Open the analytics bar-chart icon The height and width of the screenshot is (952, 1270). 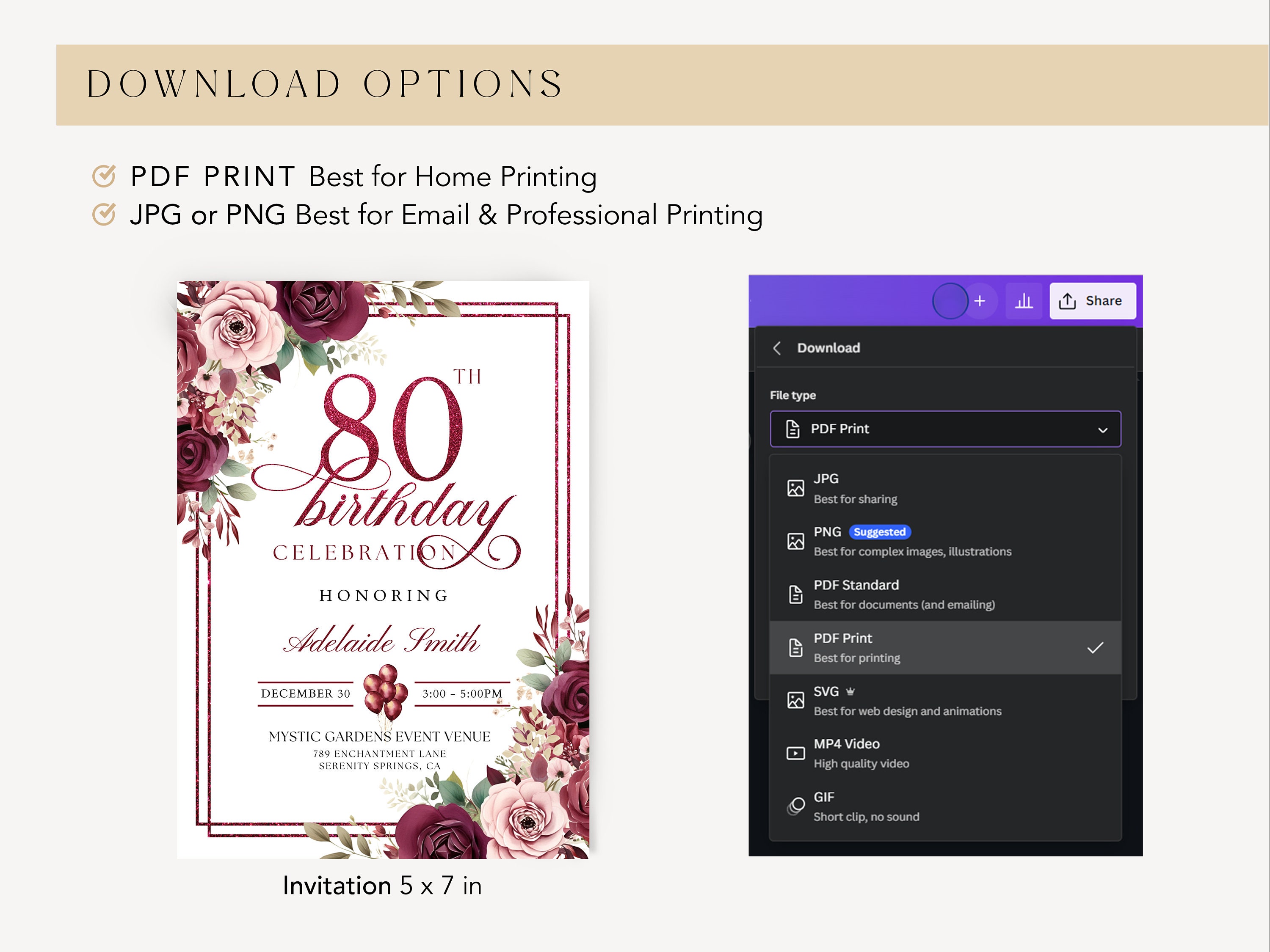pos(1024,300)
